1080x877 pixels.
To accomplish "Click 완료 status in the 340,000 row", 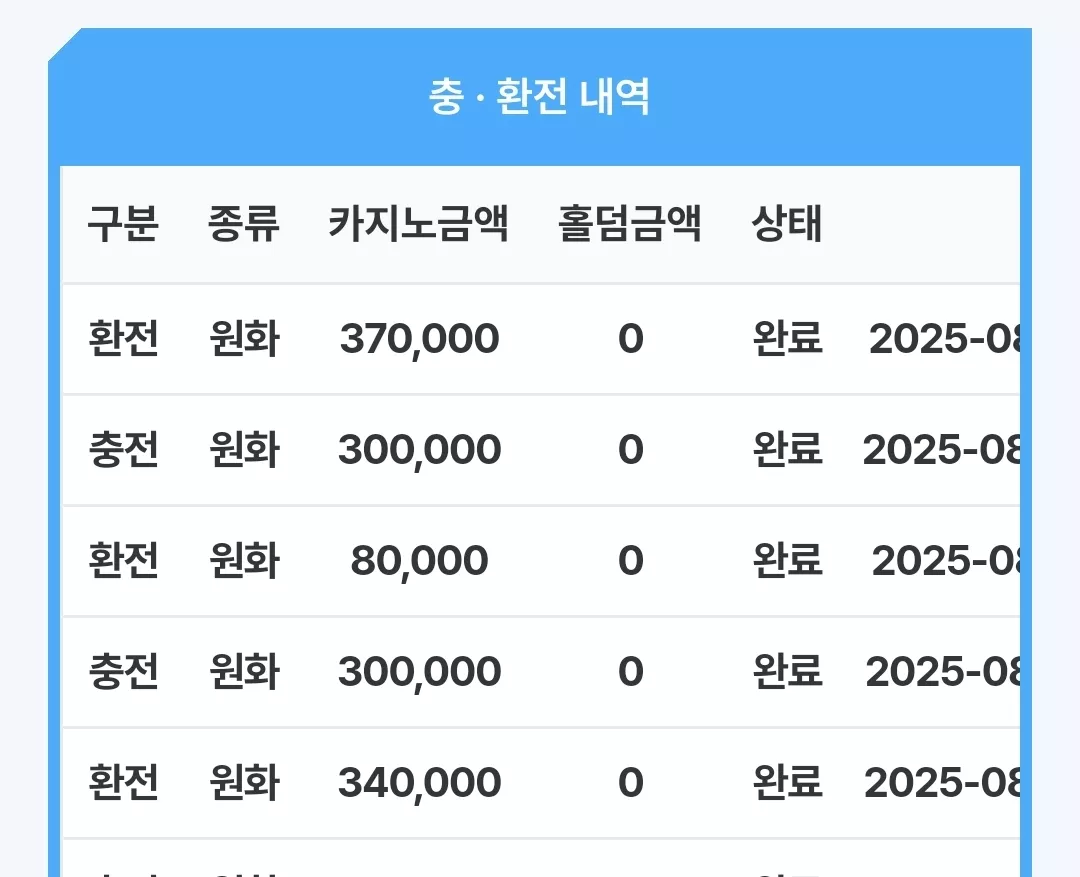I will [787, 783].
